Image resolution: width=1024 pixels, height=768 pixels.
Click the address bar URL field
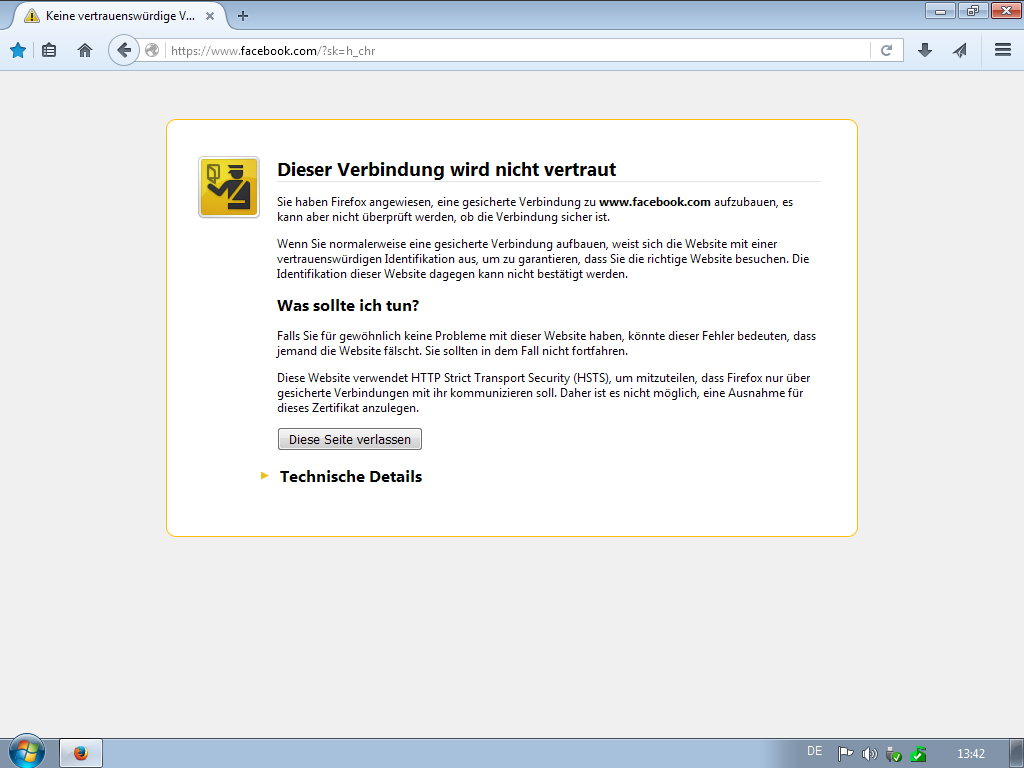coord(519,50)
